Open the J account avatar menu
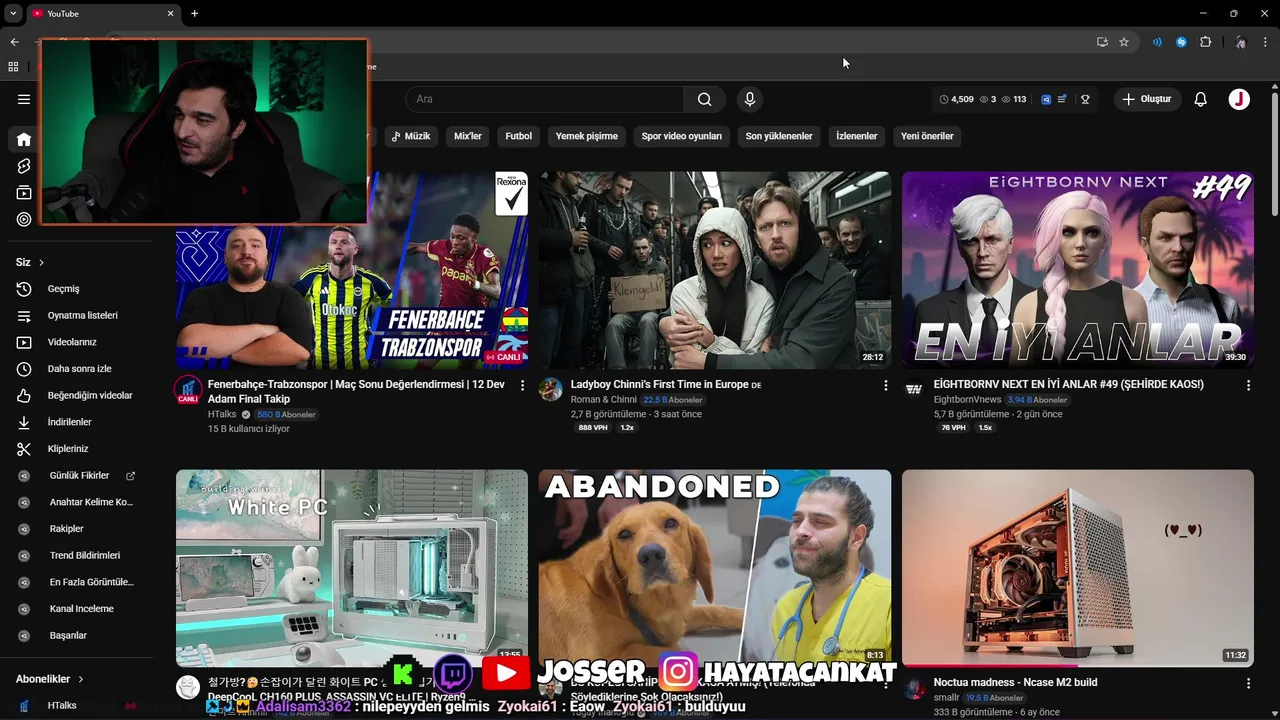Image resolution: width=1280 pixels, height=720 pixels. (1239, 99)
